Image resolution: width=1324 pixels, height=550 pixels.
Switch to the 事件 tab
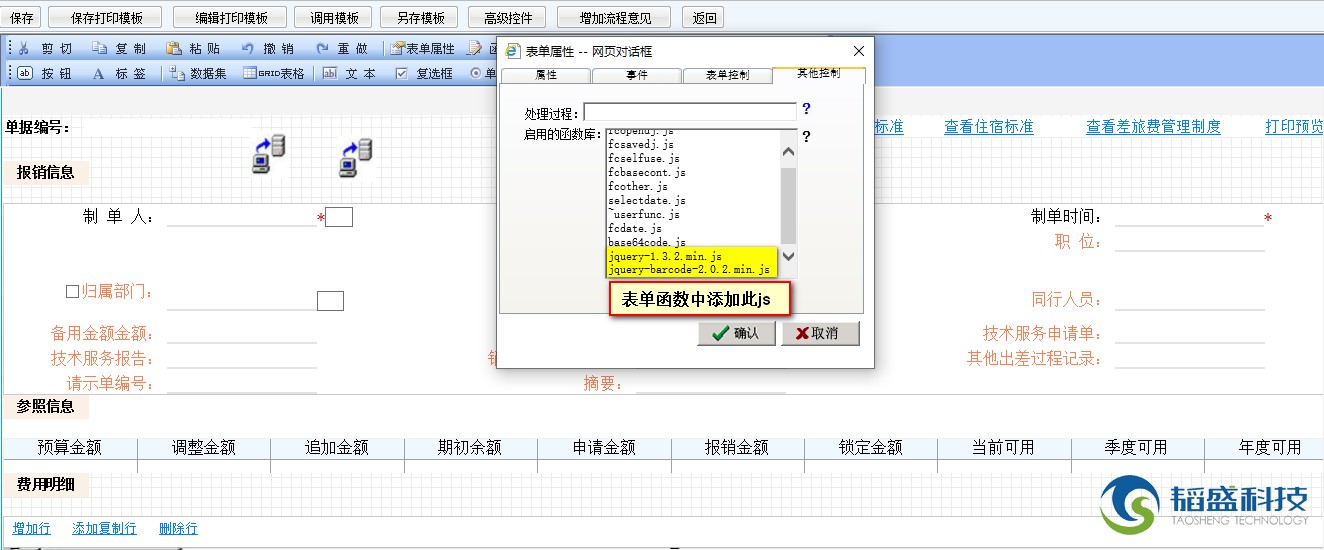point(636,76)
